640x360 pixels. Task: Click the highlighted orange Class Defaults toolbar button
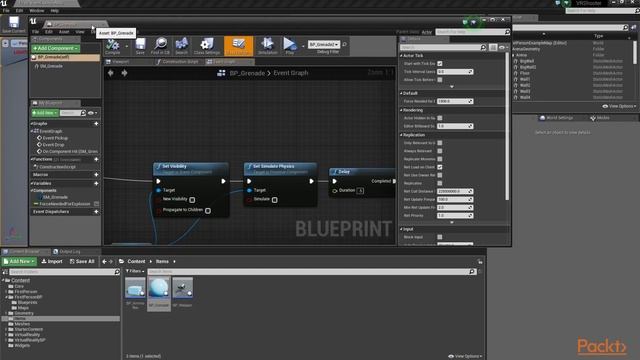pyautogui.click(x=238, y=46)
